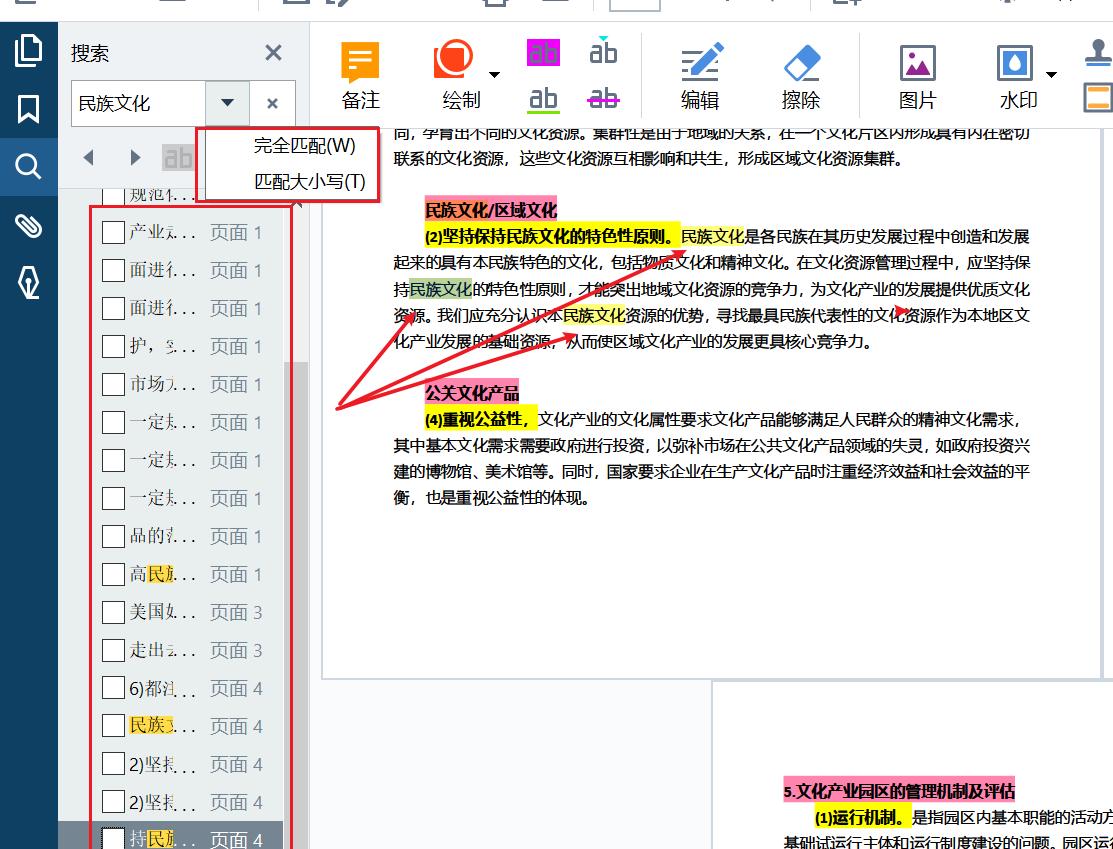The height and width of the screenshot is (849, 1113).
Task: Choose 匹配大小写(T) search option
Action: coord(309,182)
